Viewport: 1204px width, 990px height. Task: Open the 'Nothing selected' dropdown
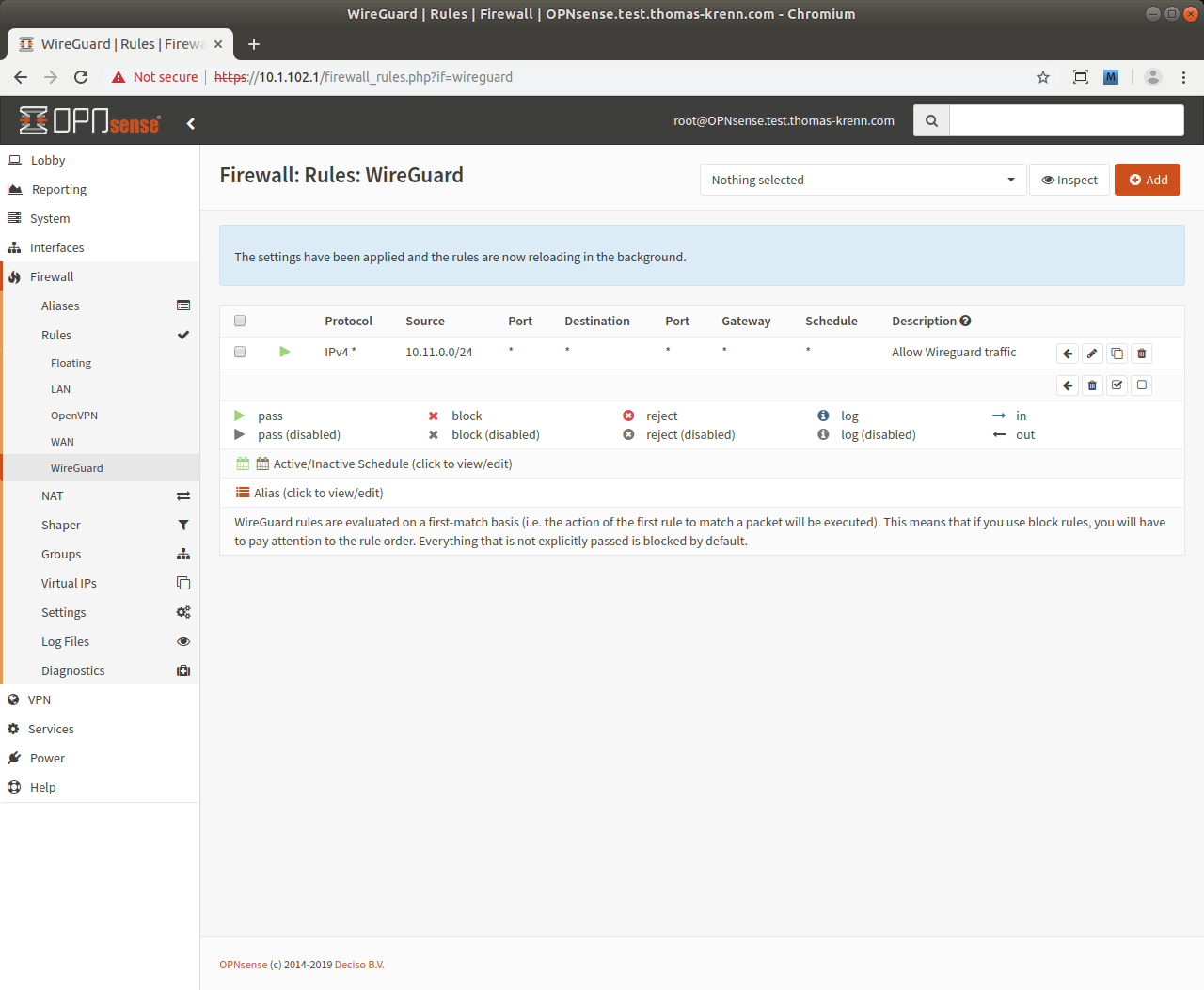click(862, 180)
